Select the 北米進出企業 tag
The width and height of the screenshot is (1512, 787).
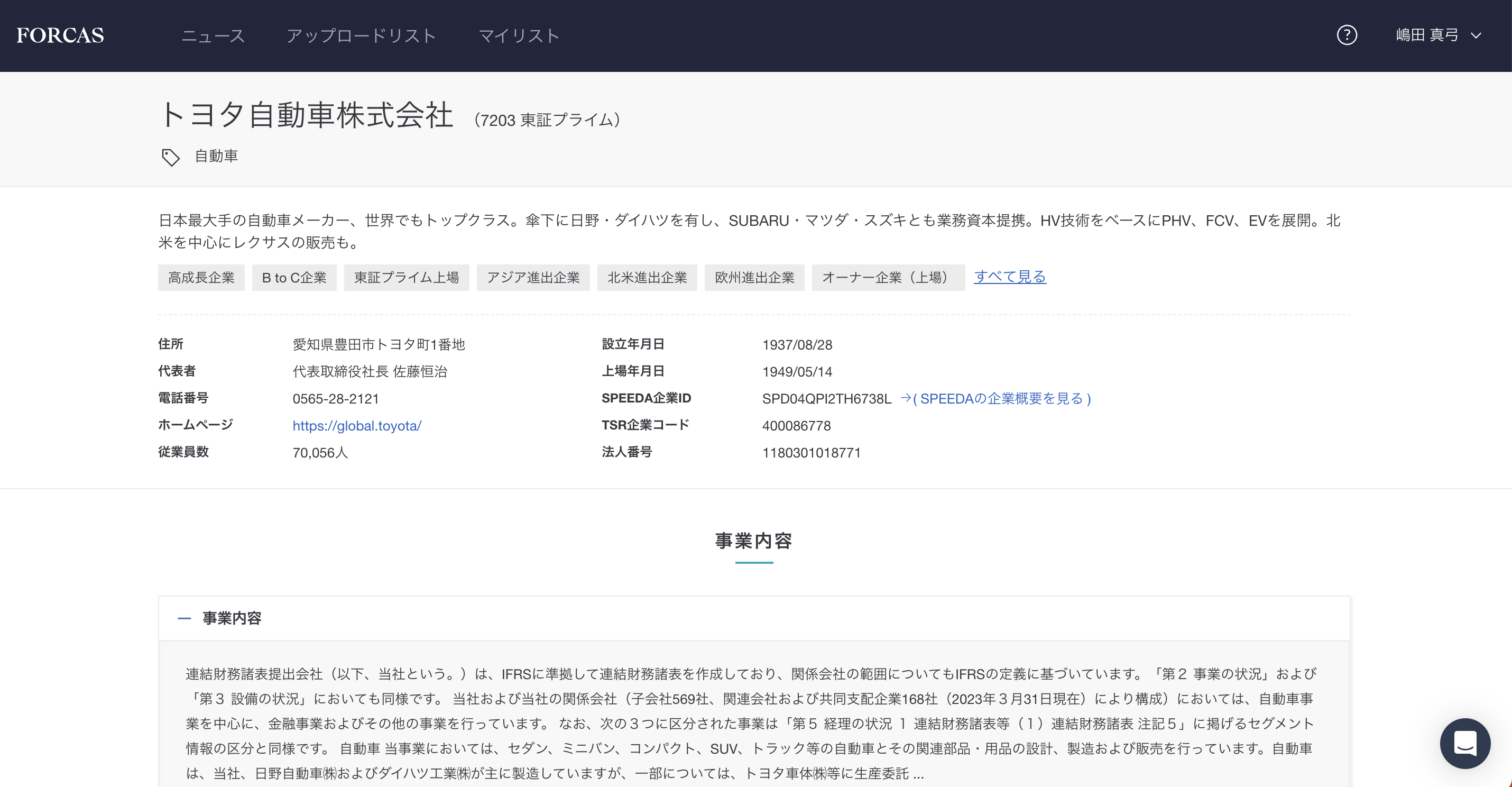point(647,277)
